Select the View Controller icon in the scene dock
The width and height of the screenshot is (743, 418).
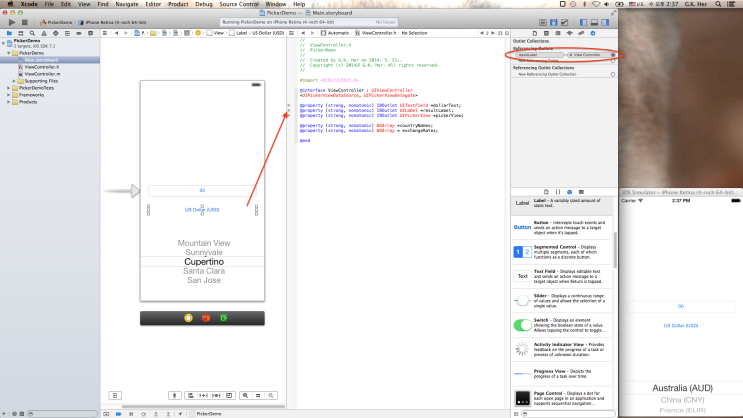pos(188,318)
